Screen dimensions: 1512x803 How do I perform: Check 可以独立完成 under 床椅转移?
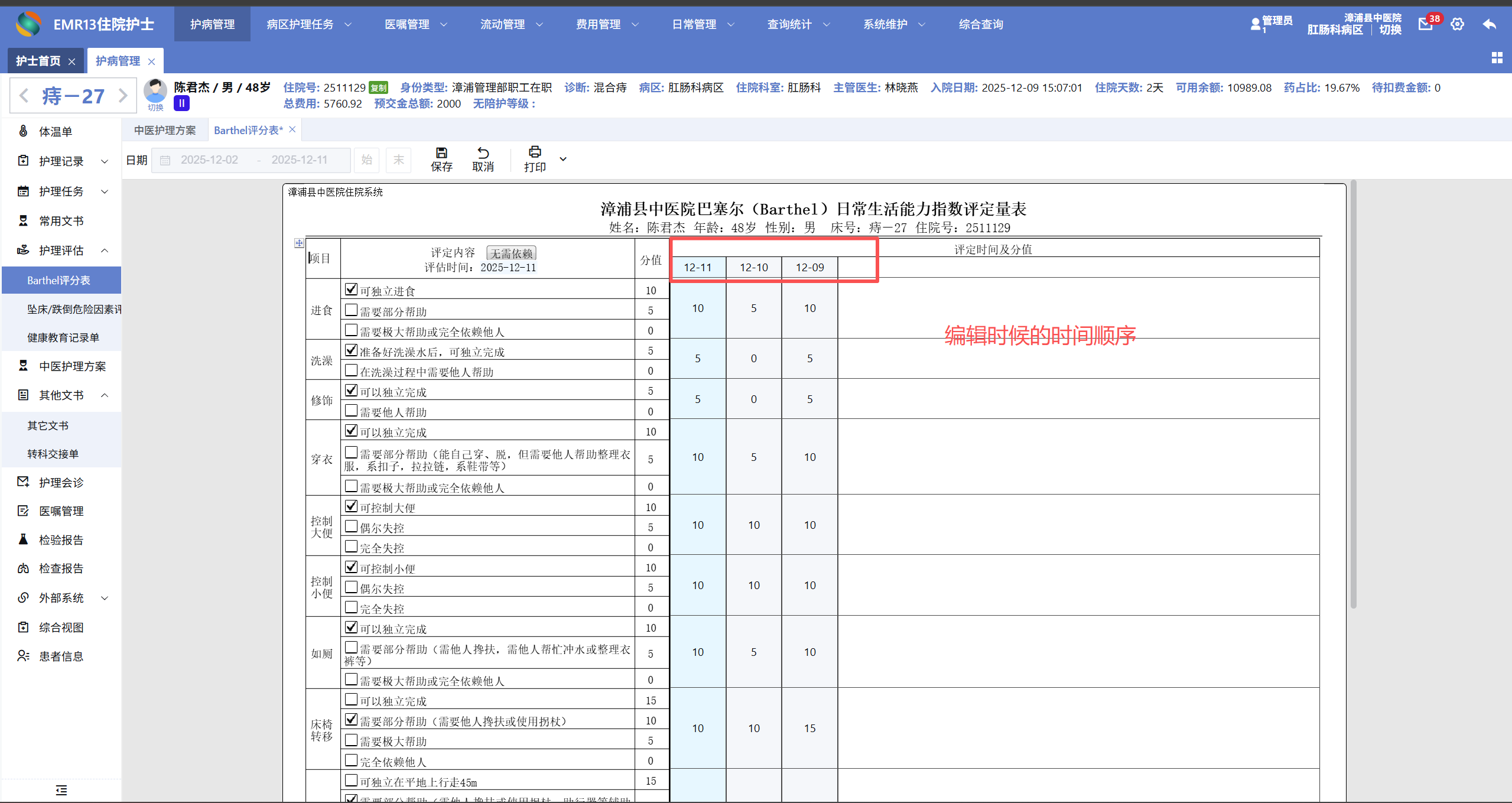coord(351,699)
